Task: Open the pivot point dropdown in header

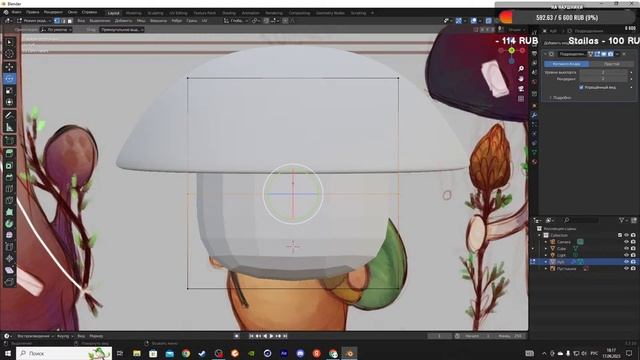Action: pos(256,20)
